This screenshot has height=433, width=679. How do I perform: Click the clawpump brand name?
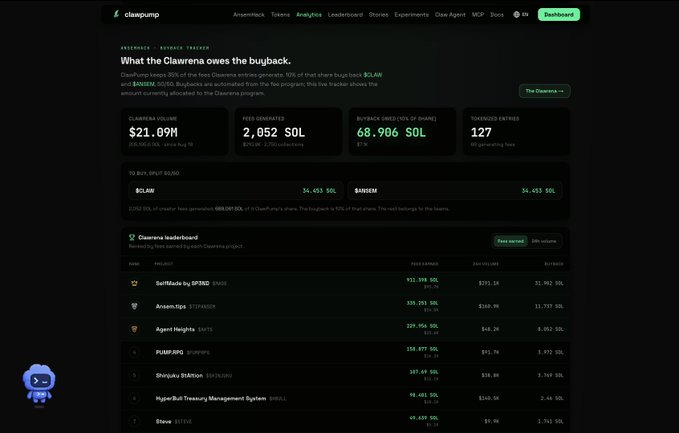click(x=142, y=14)
